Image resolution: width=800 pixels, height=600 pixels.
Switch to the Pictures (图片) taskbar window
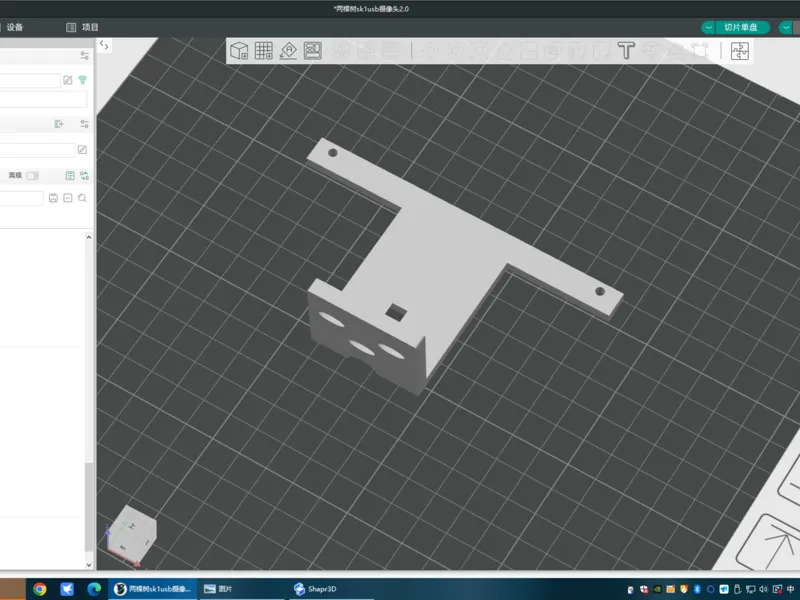pos(241,589)
